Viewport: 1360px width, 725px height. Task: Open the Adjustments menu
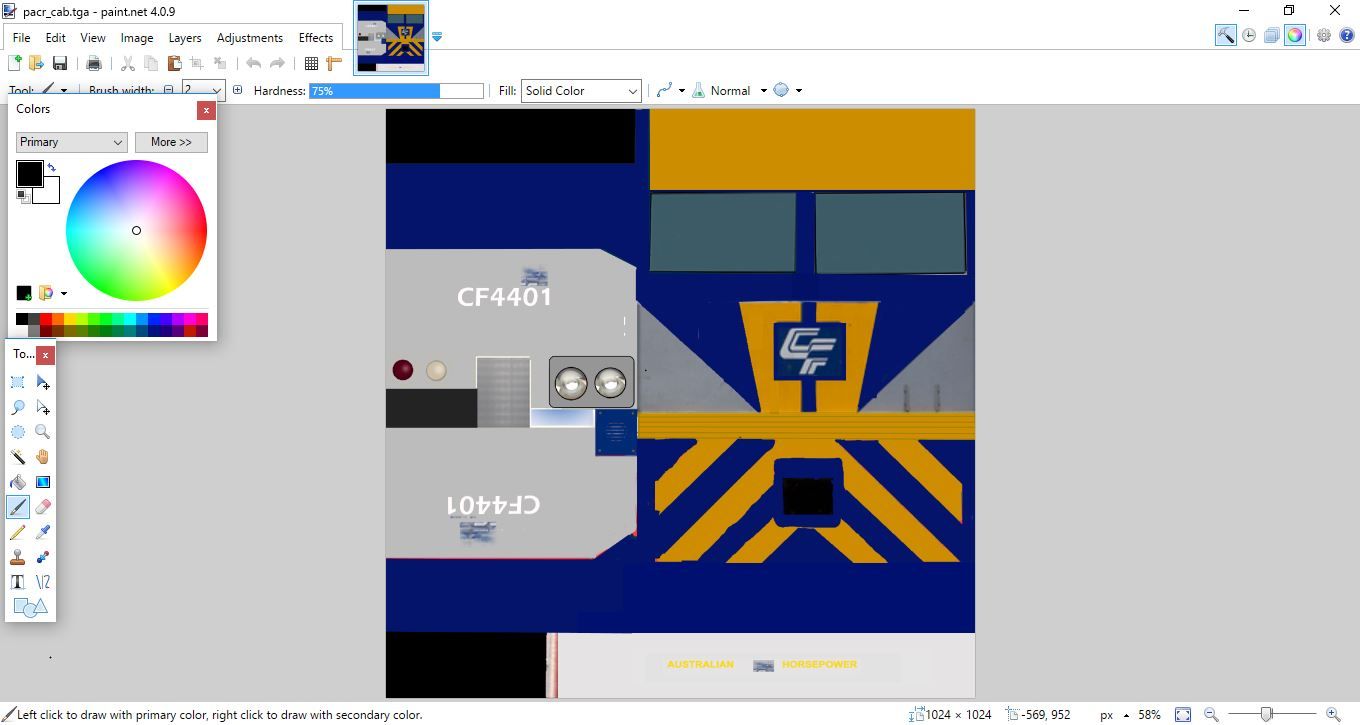coord(249,37)
